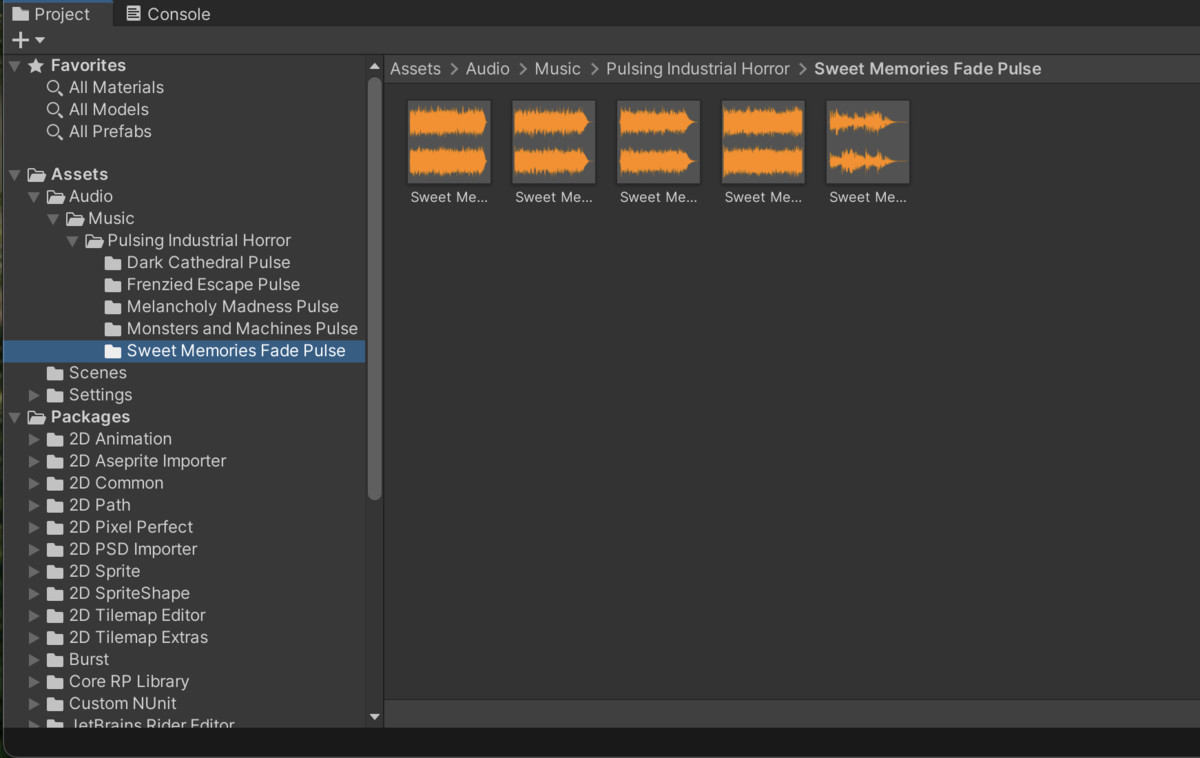Navigate to Pulsing Industrial Horror breadcrumb

coord(697,69)
